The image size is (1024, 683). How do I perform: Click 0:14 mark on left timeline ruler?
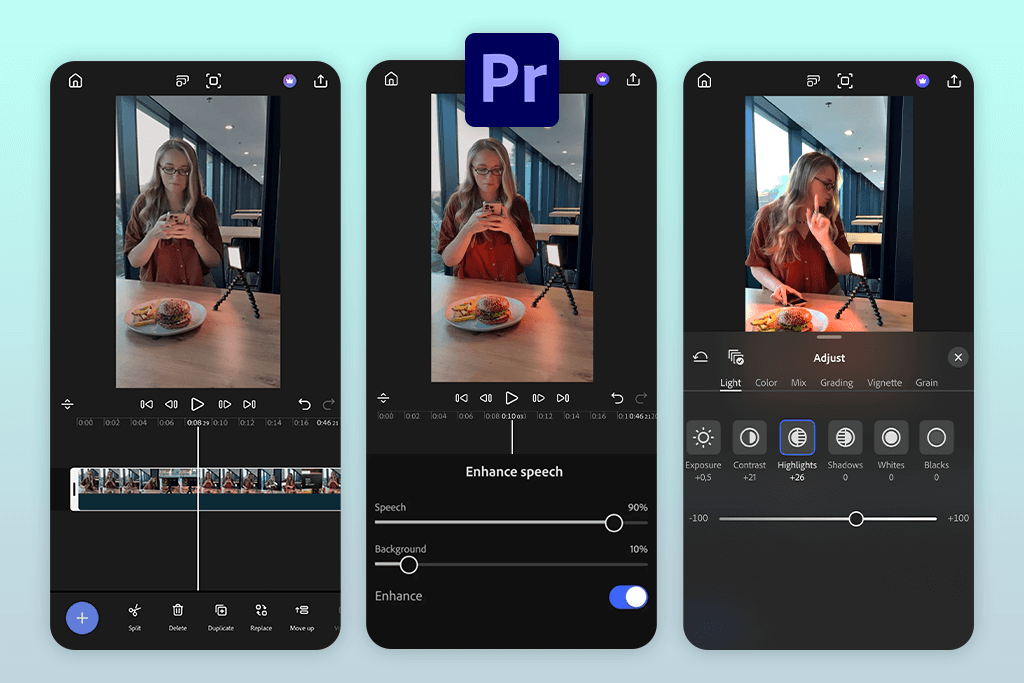point(274,422)
